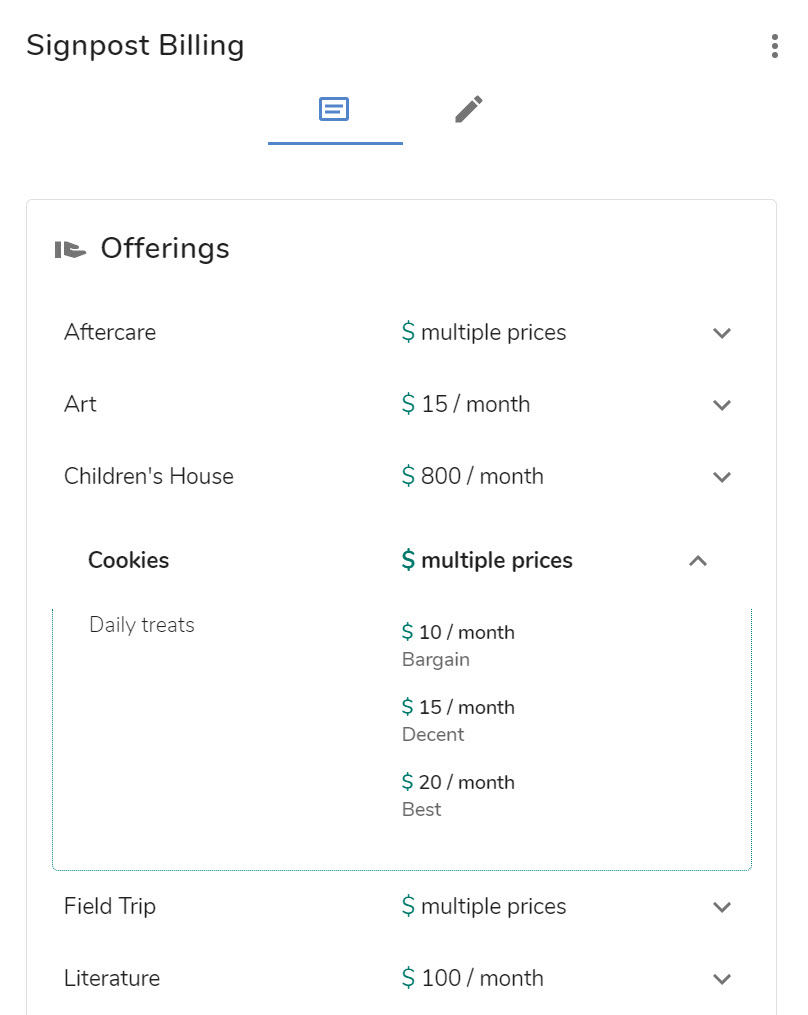Viewport: 808px width, 1015px height.
Task: Expand the Aftercare offering chevron
Action: [722, 333]
